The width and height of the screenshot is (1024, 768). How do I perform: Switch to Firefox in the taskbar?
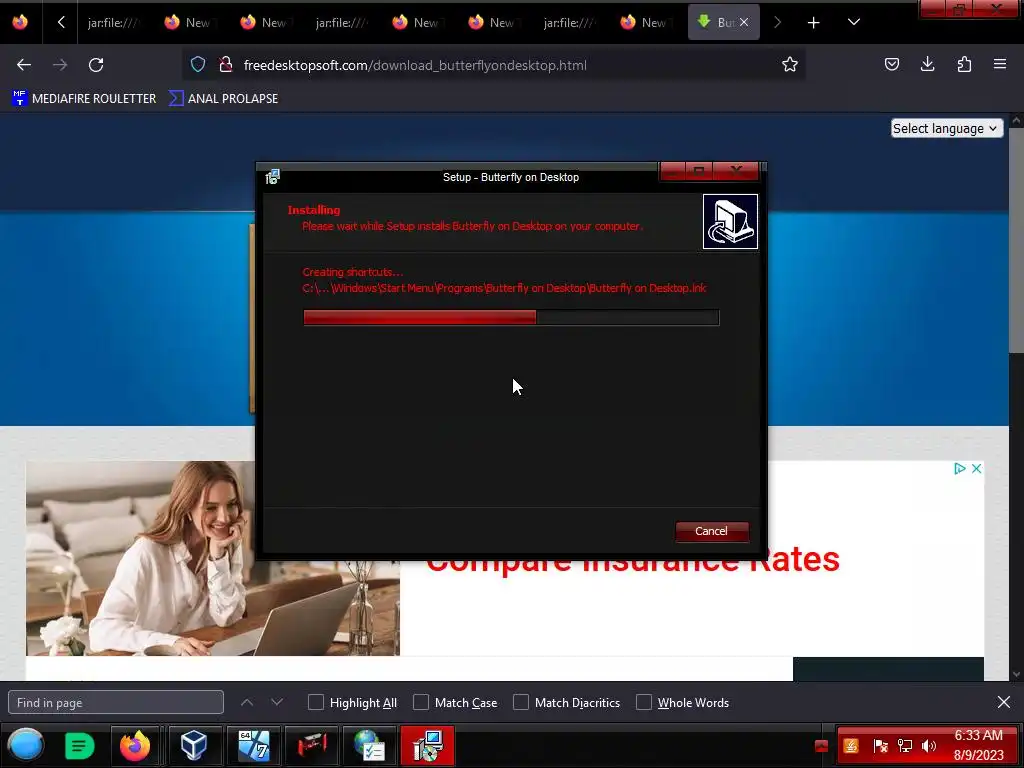pyautogui.click(x=135, y=745)
